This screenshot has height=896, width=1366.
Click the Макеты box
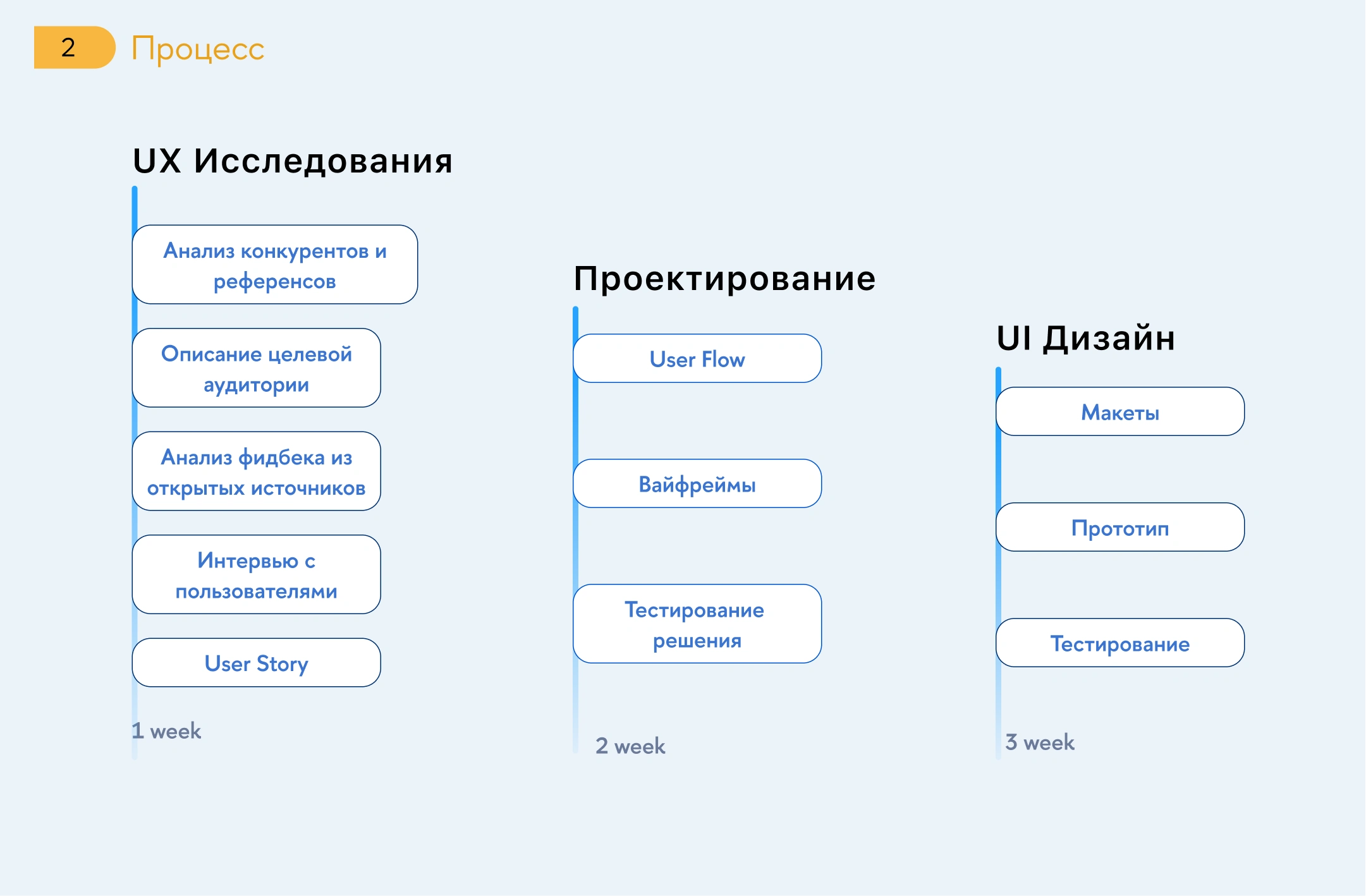coord(1120,412)
